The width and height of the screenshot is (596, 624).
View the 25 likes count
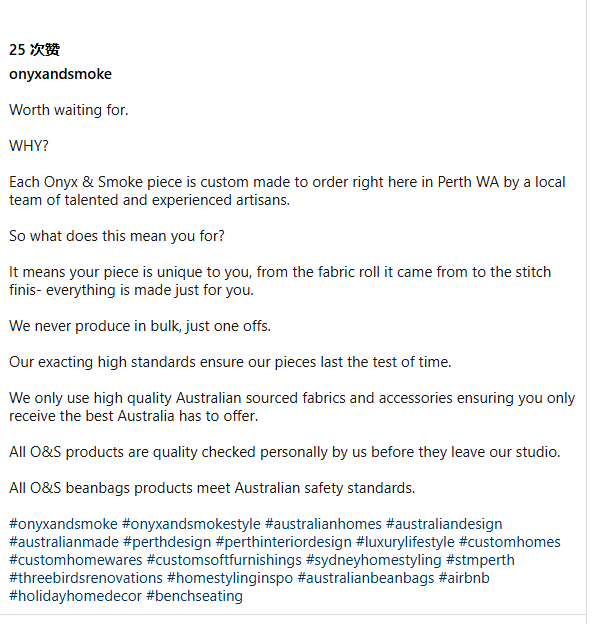35,50
